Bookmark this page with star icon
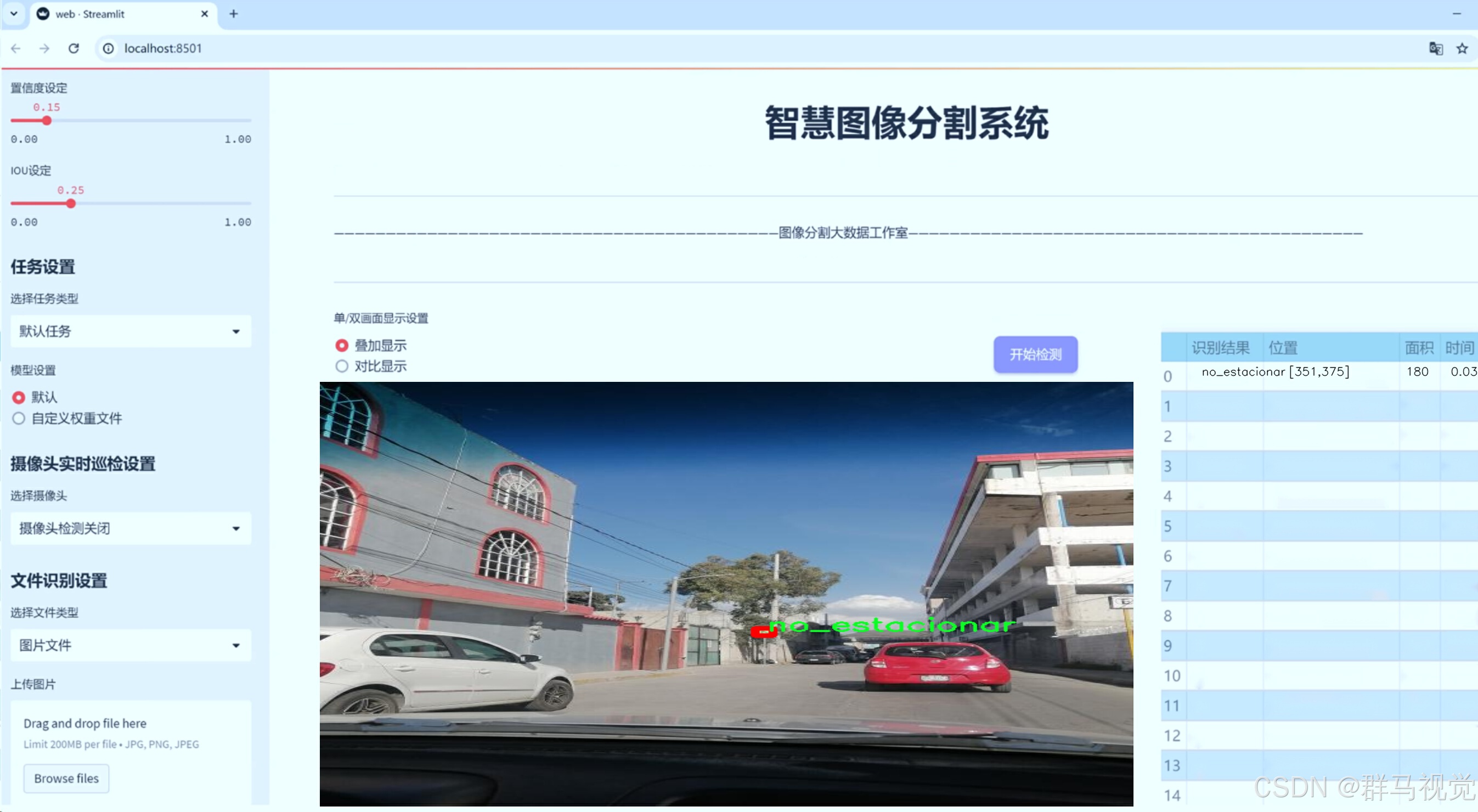 click(x=1462, y=48)
